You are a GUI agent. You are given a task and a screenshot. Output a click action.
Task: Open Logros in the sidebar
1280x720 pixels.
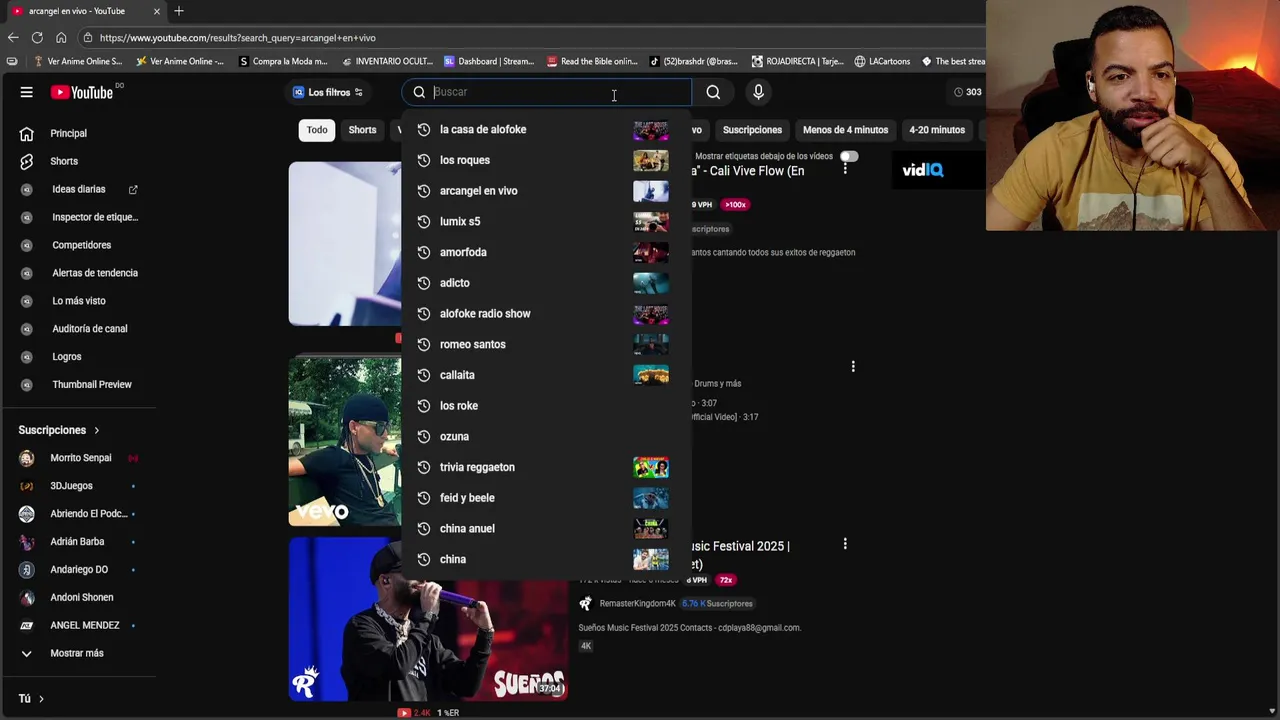point(66,357)
